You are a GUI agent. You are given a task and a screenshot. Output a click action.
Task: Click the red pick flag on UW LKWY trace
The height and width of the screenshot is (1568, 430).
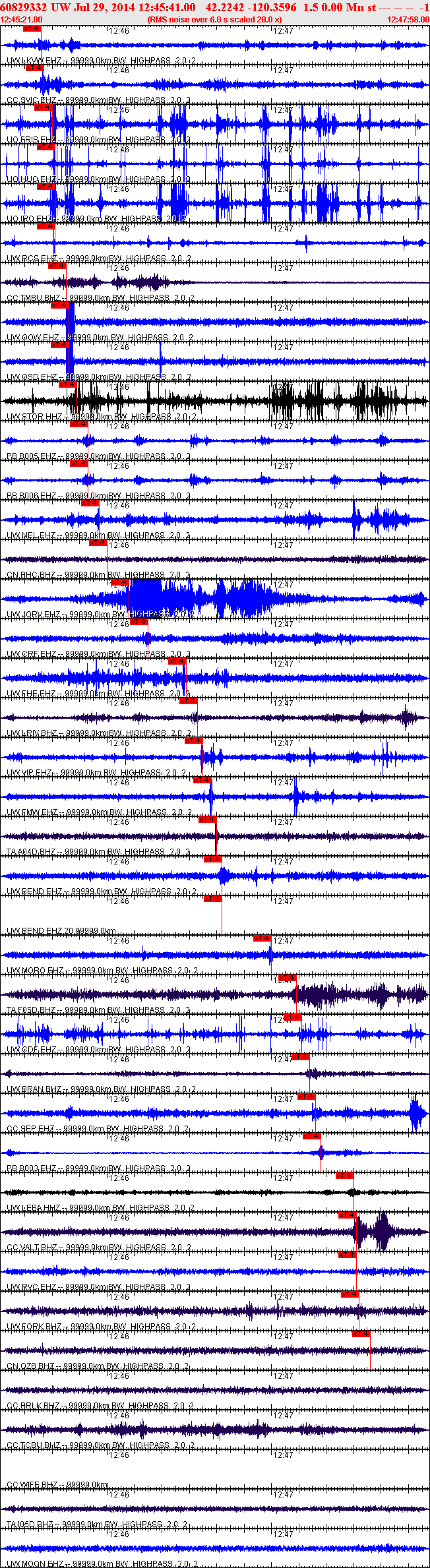(31, 28)
